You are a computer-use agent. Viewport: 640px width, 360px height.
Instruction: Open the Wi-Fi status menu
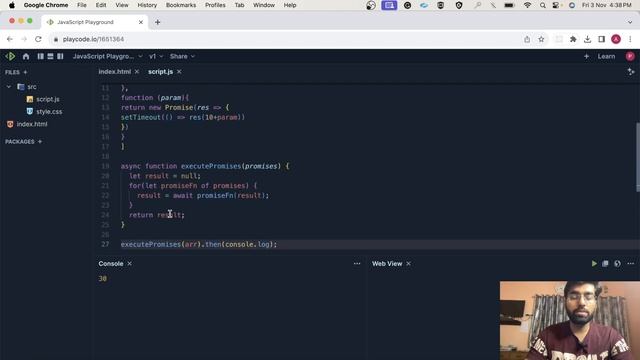(527, 5)
